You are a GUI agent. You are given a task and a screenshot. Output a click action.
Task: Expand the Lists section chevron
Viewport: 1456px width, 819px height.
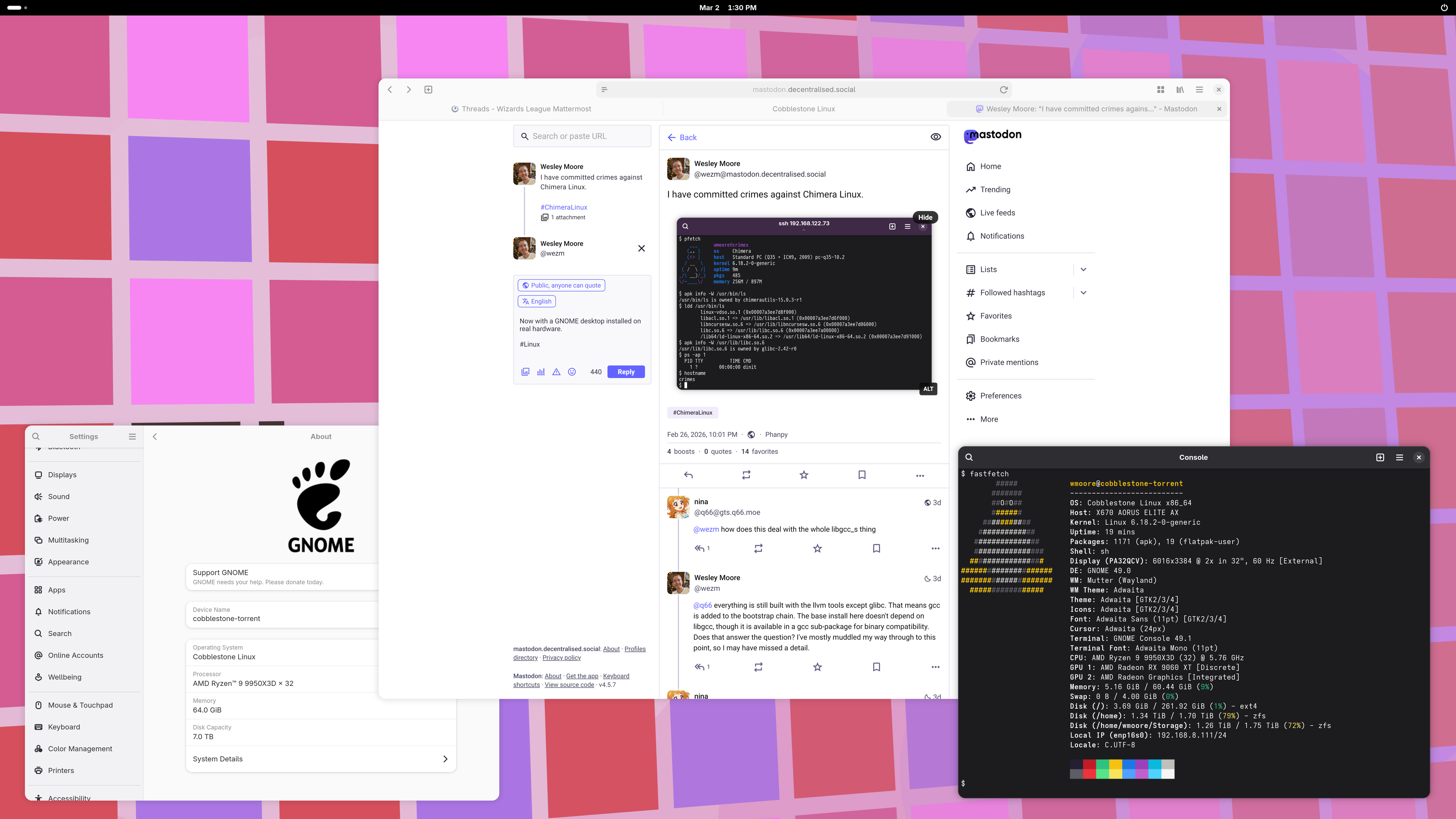[1083, 270]
